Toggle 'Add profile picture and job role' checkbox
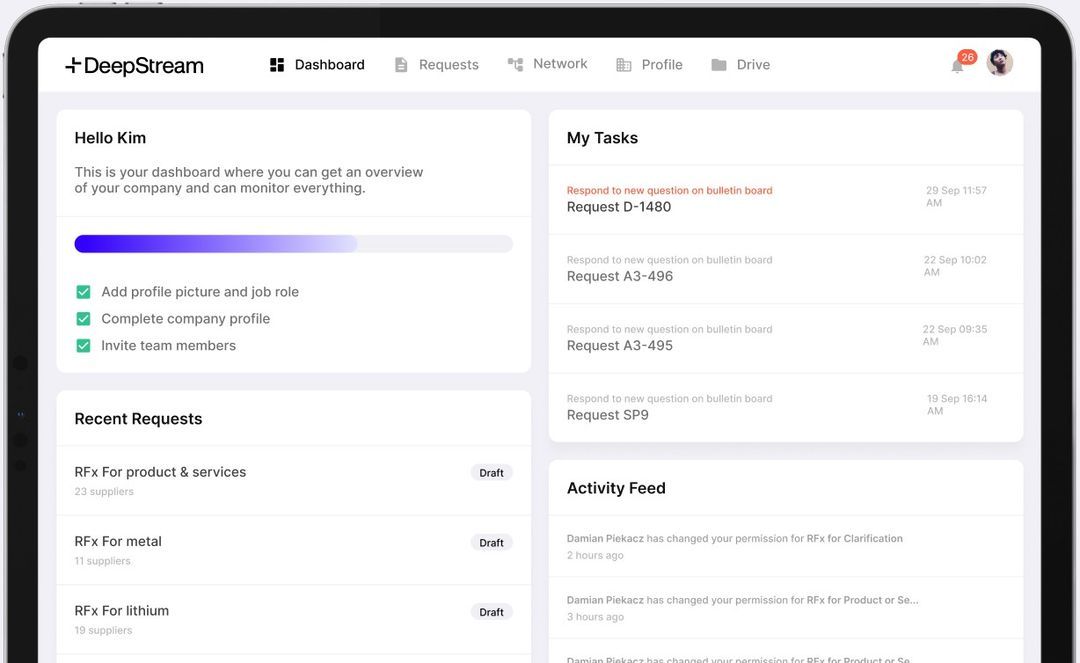 84,292
